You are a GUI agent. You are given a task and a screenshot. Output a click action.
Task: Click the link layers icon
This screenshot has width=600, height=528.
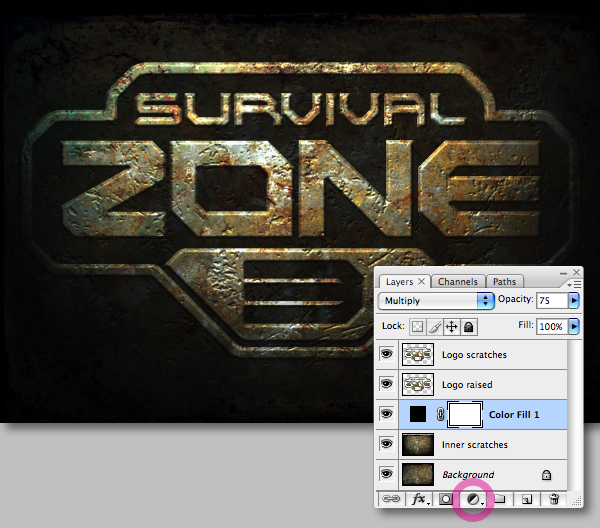pos(391,499)
